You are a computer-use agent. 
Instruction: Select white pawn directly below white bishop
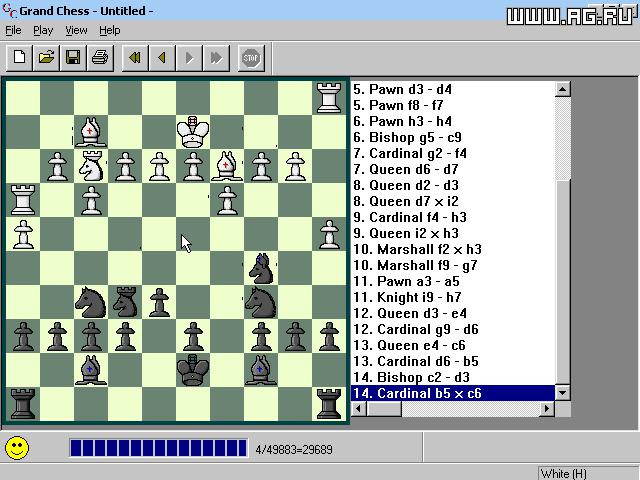pyautogui.click(x=227, y=200)
